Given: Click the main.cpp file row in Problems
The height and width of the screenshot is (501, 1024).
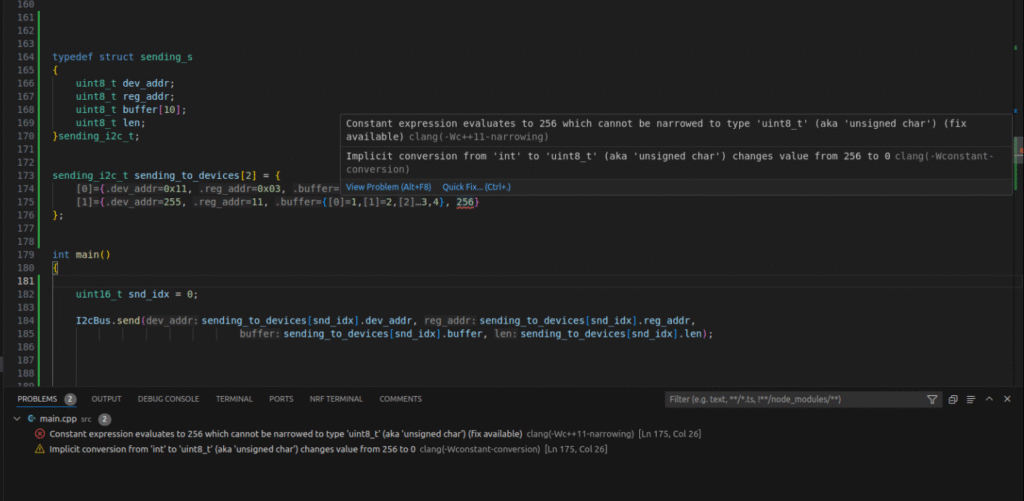Looking at the screenshot, I should [x=512, y=418].
